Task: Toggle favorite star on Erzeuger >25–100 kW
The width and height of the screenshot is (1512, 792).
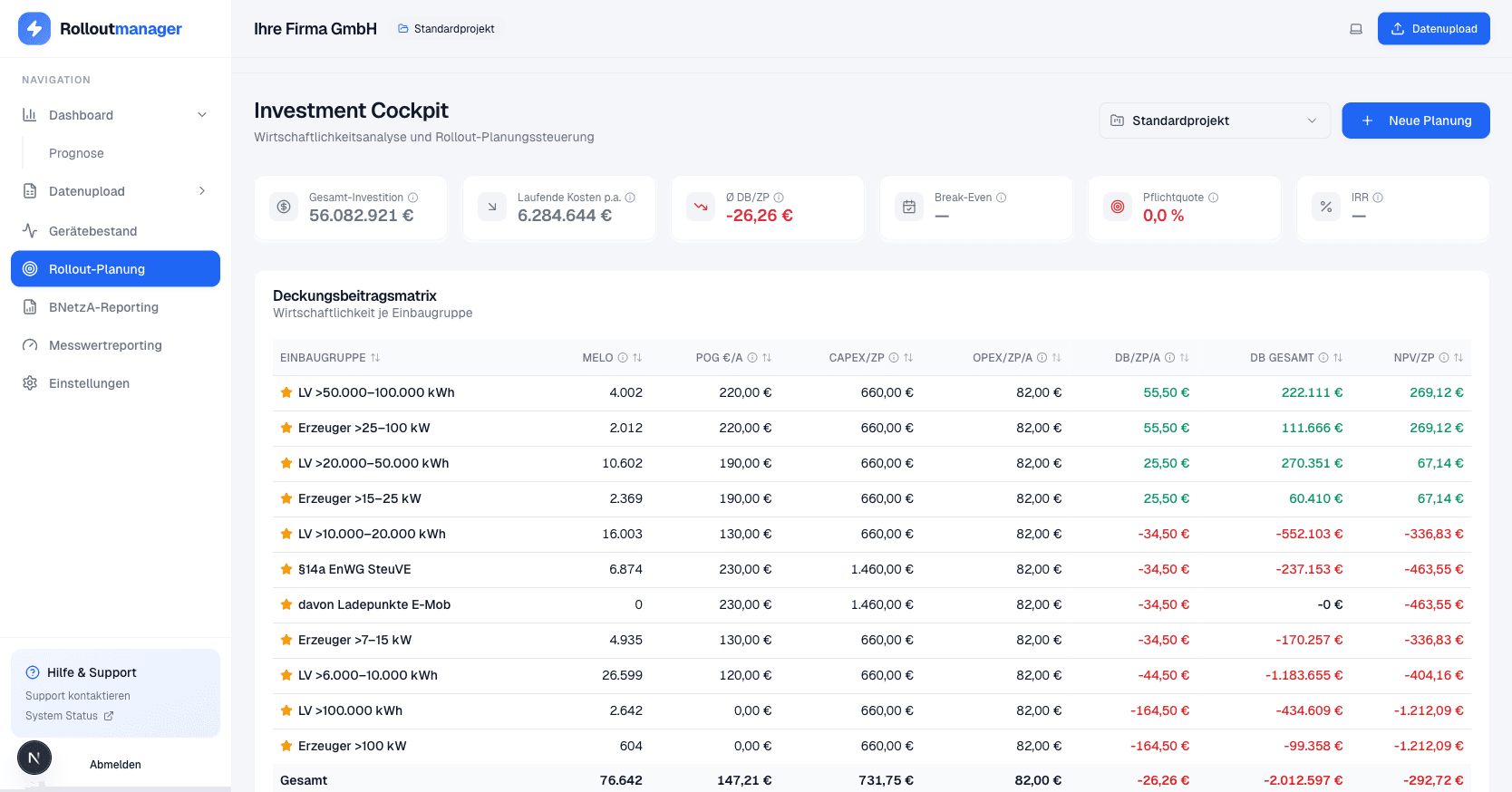Action: click(286, 428)
